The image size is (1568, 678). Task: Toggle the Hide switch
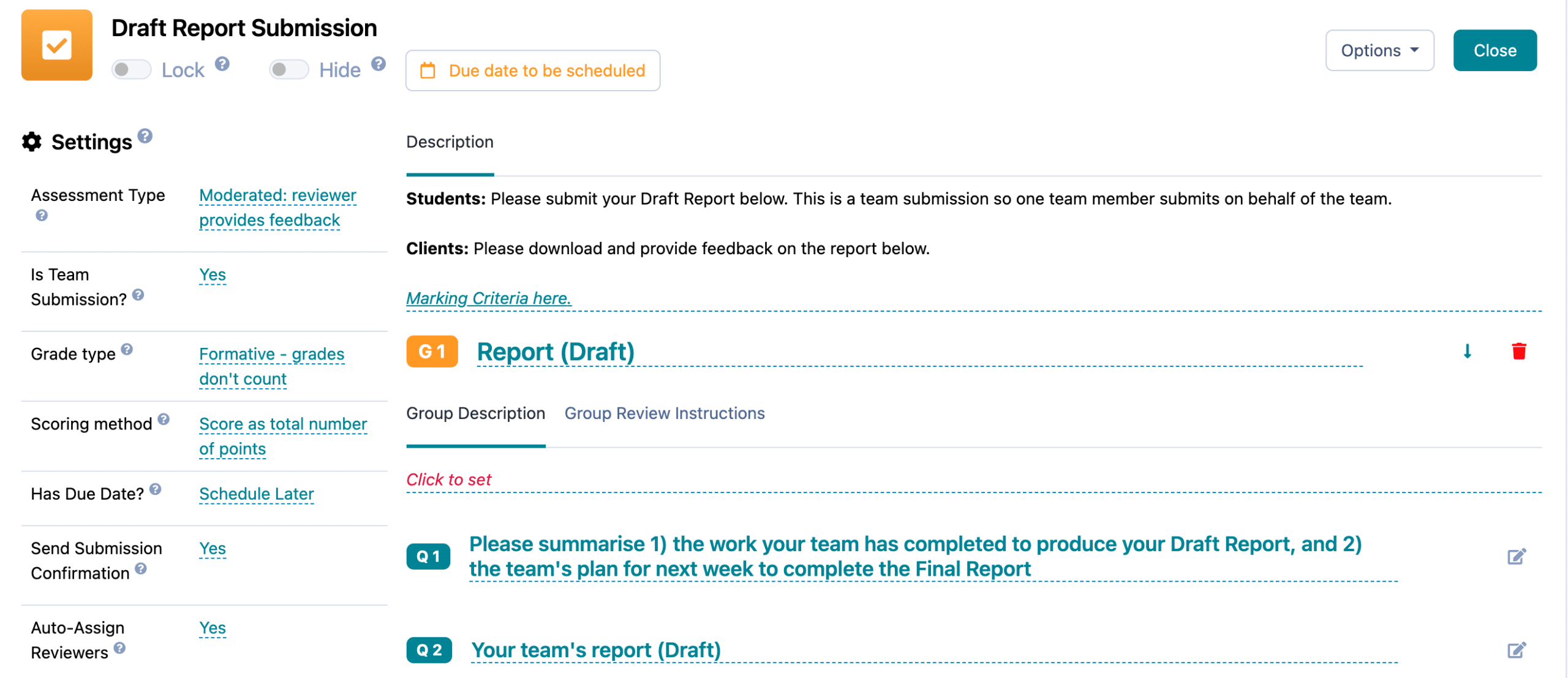[288, 70]
